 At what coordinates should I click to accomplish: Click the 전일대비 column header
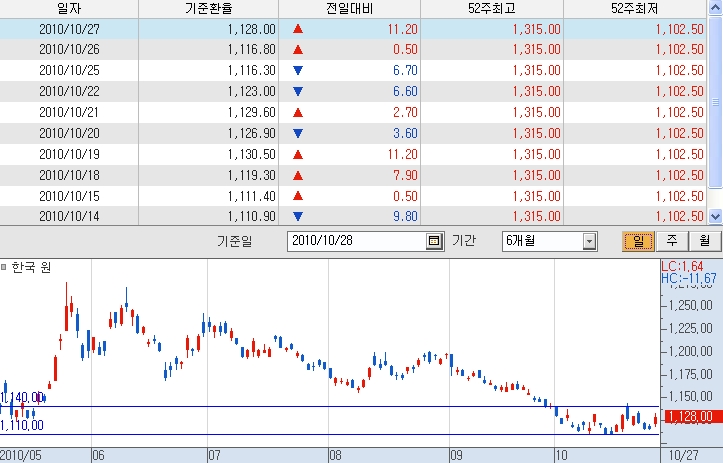(349, 8)
